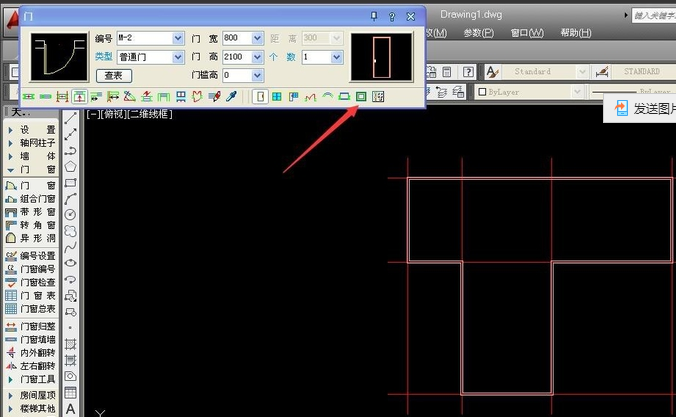Open help via the question mark icon

[392, 16]
